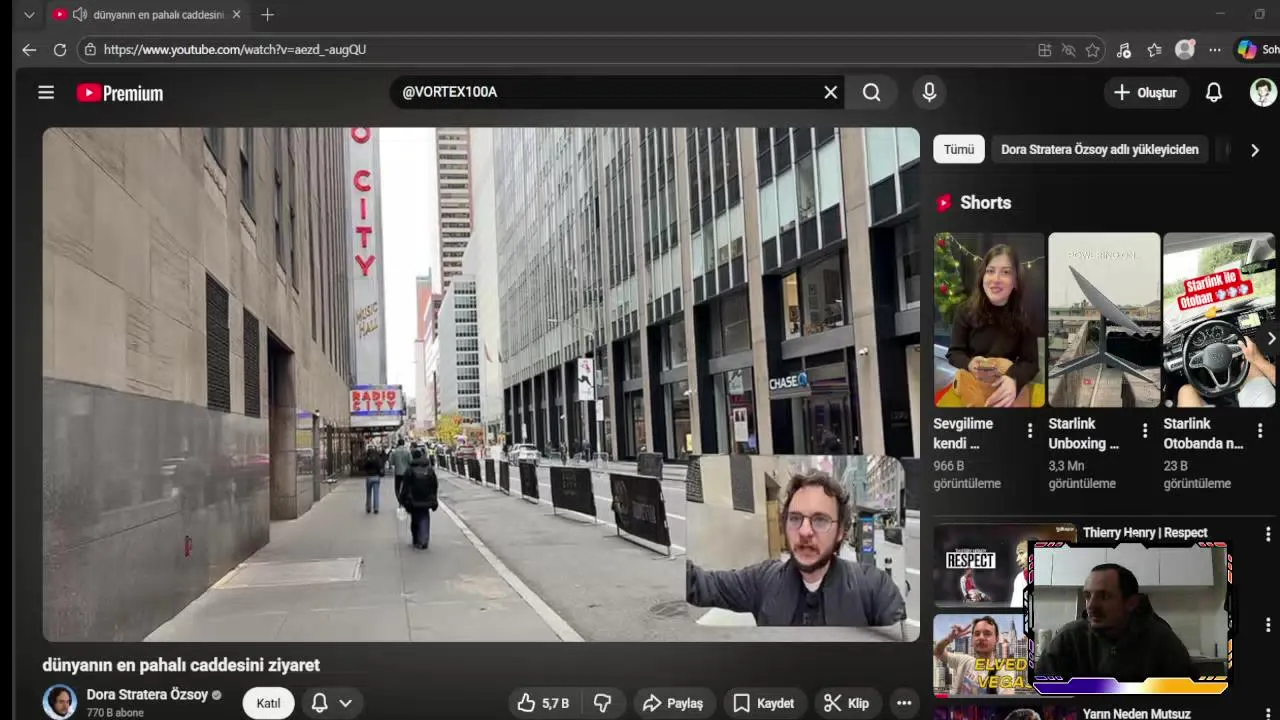This screenshot has width=1280, height=720.
Task: Open options menu for Starlink Unboxing short
Action: [1145, 431]
